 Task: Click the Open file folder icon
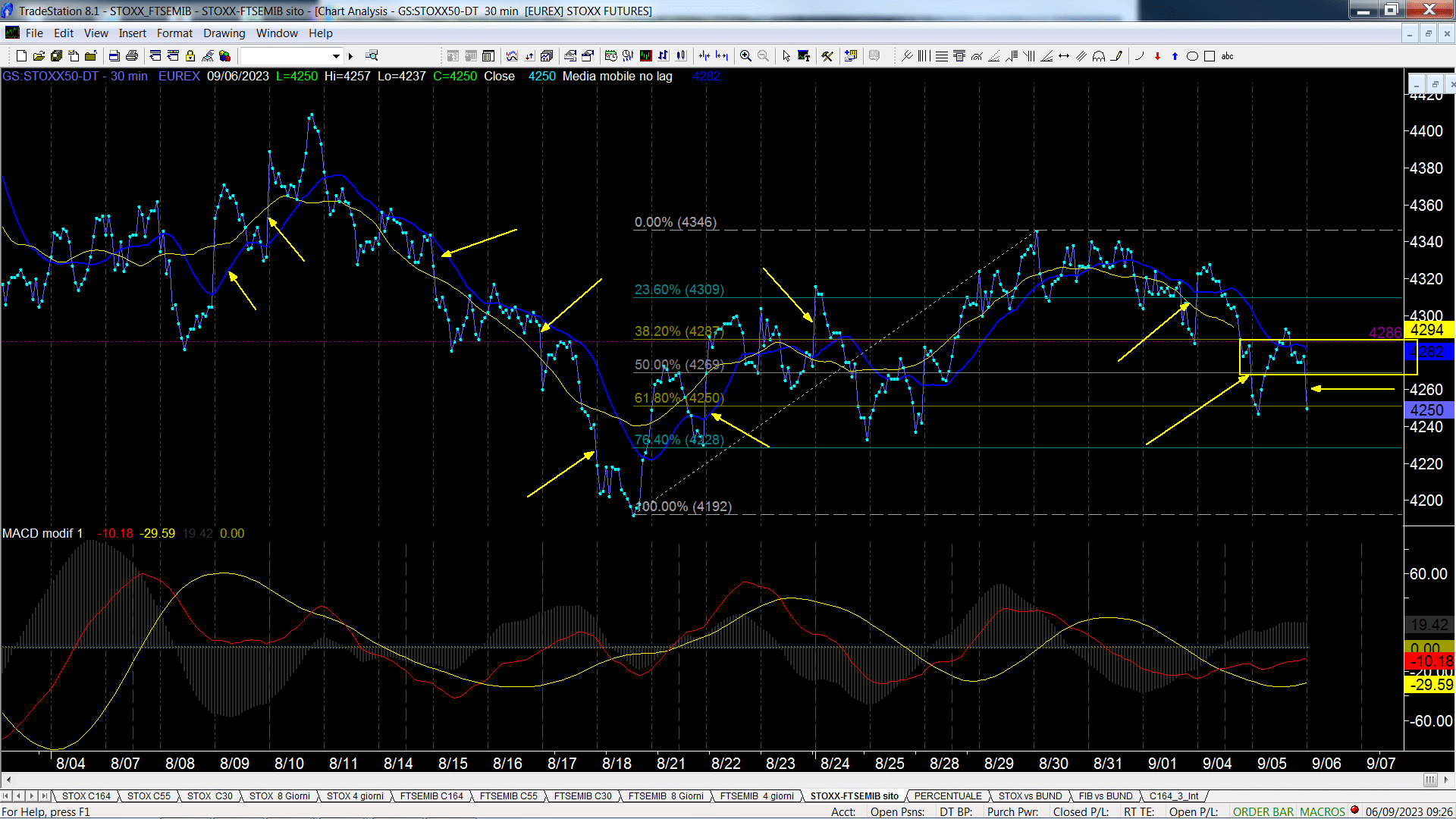39,56
